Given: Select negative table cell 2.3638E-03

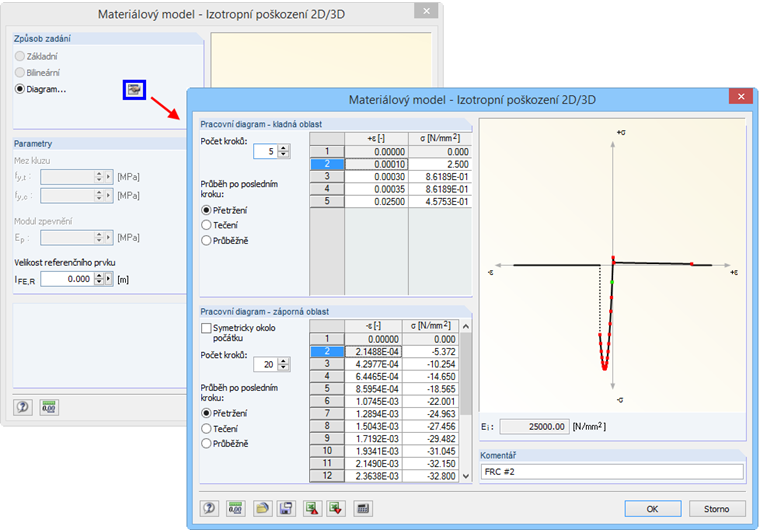Looking at the screenshot, I should pyautogui.click(x=373, y=476).
